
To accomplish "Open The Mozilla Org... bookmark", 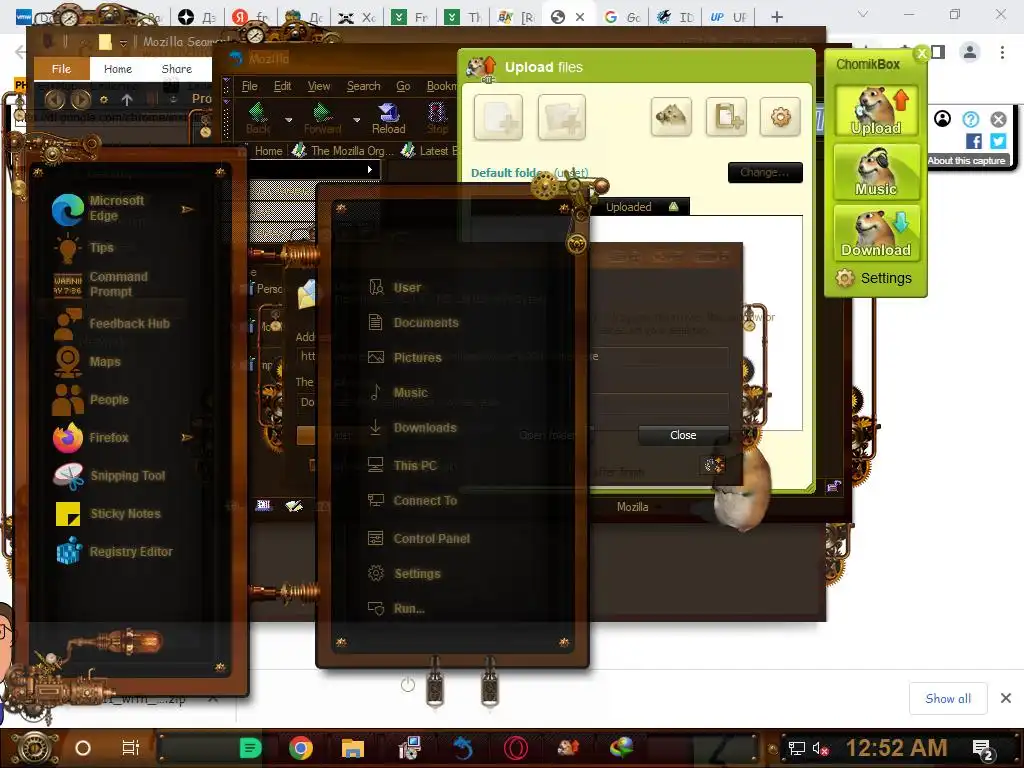I will (342, 151).
